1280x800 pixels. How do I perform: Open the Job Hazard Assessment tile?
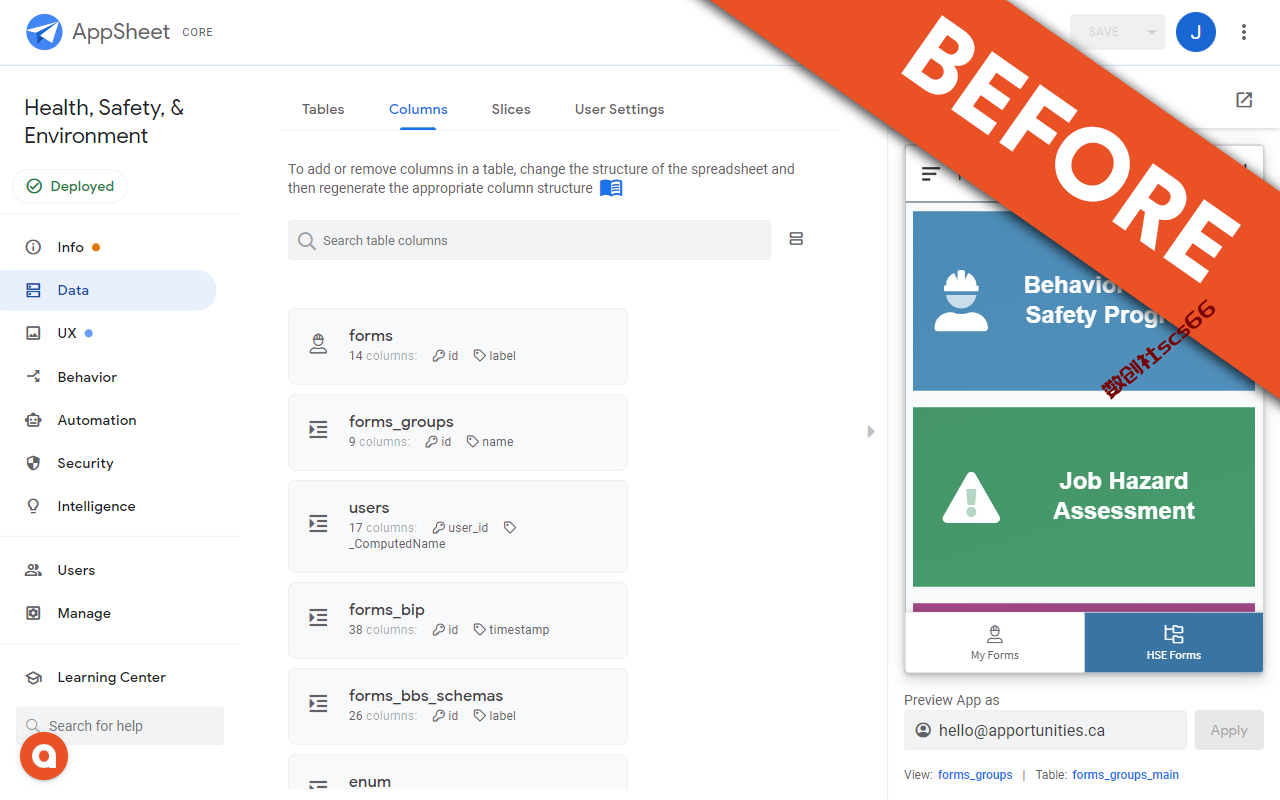click(x=1084, y=496)
